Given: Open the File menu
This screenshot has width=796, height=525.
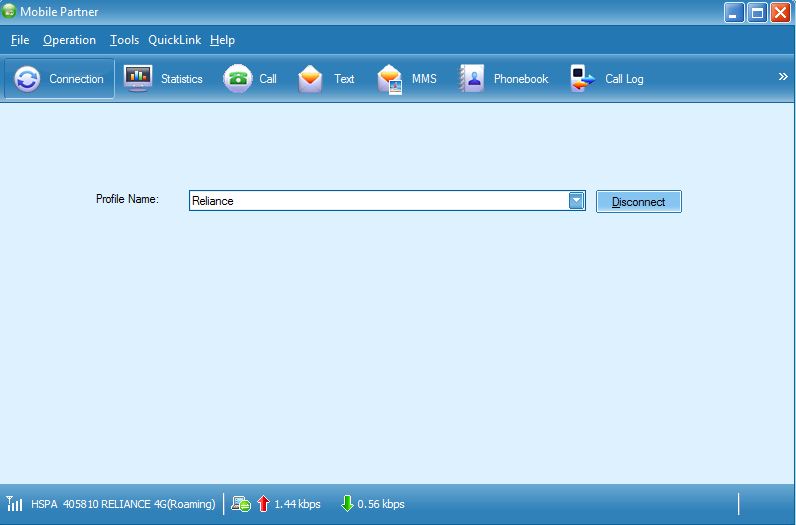Looking at the screenshot, I should tap(20, 40).
